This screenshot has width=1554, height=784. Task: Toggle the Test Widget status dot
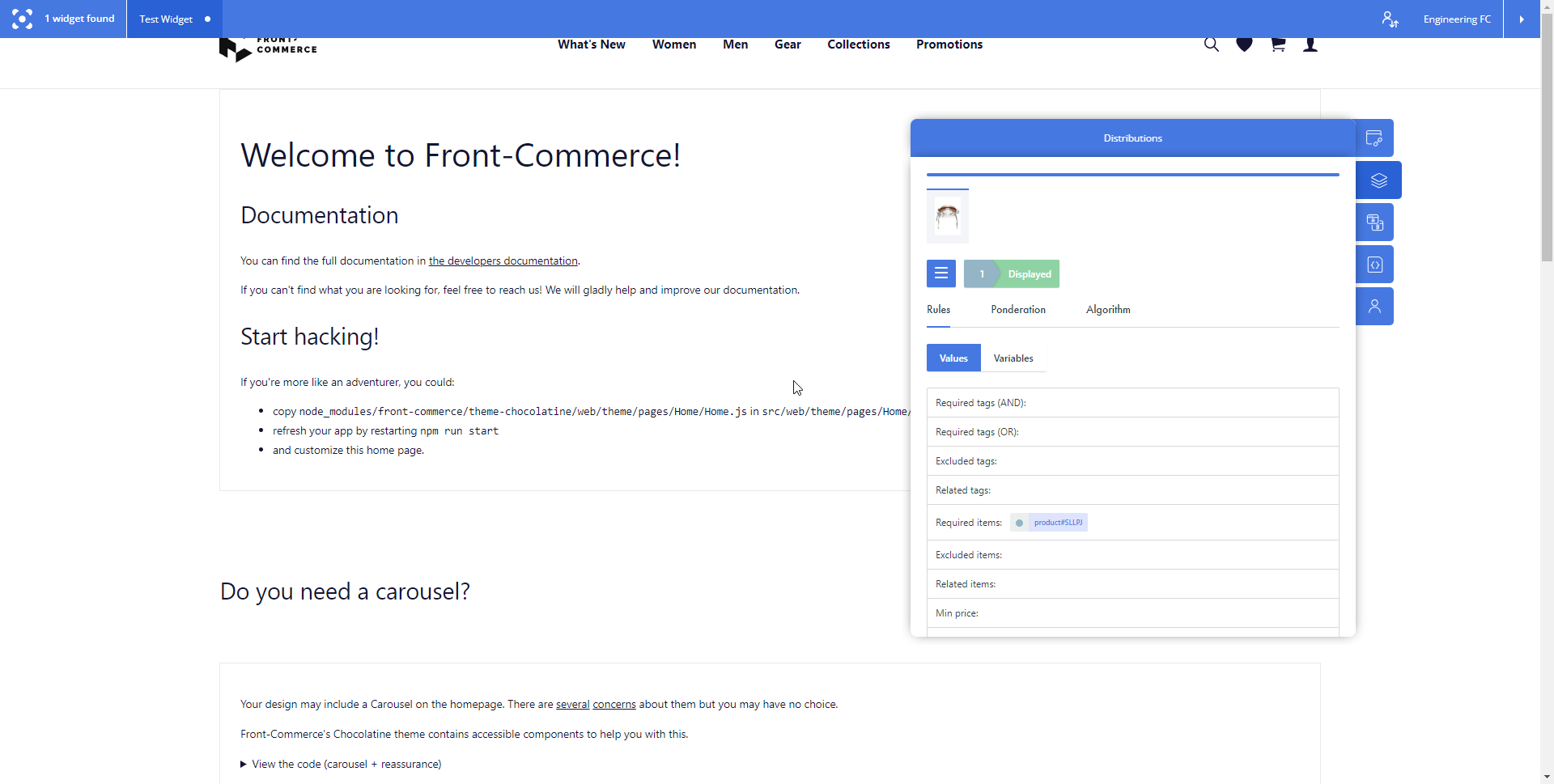pos(208,19)
